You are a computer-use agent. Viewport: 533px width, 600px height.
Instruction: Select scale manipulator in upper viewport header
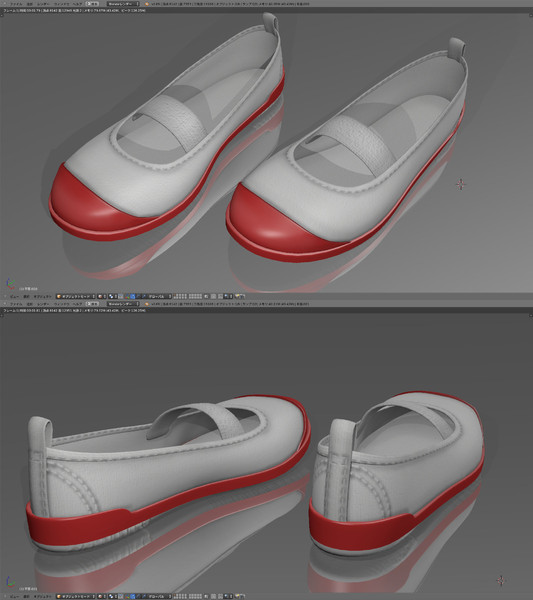[144, 296]
